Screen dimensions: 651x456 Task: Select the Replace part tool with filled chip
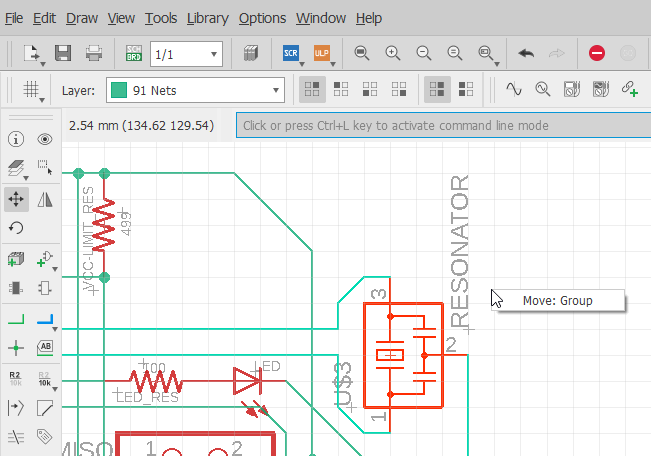coord(16,288)
